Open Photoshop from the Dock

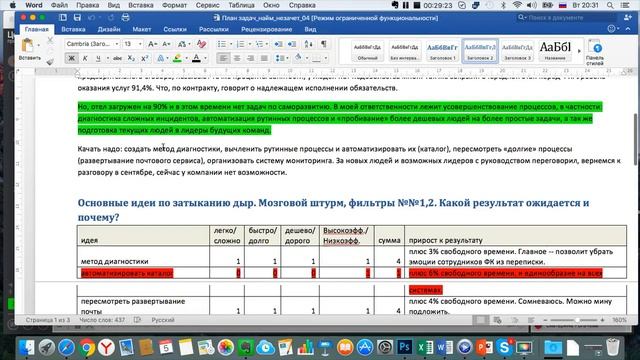[404, 347]
